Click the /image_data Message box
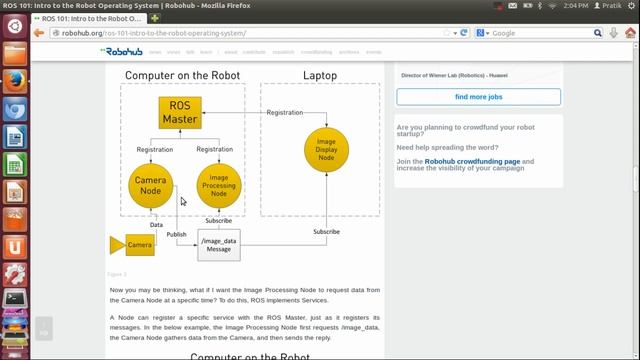 (219, 245)
